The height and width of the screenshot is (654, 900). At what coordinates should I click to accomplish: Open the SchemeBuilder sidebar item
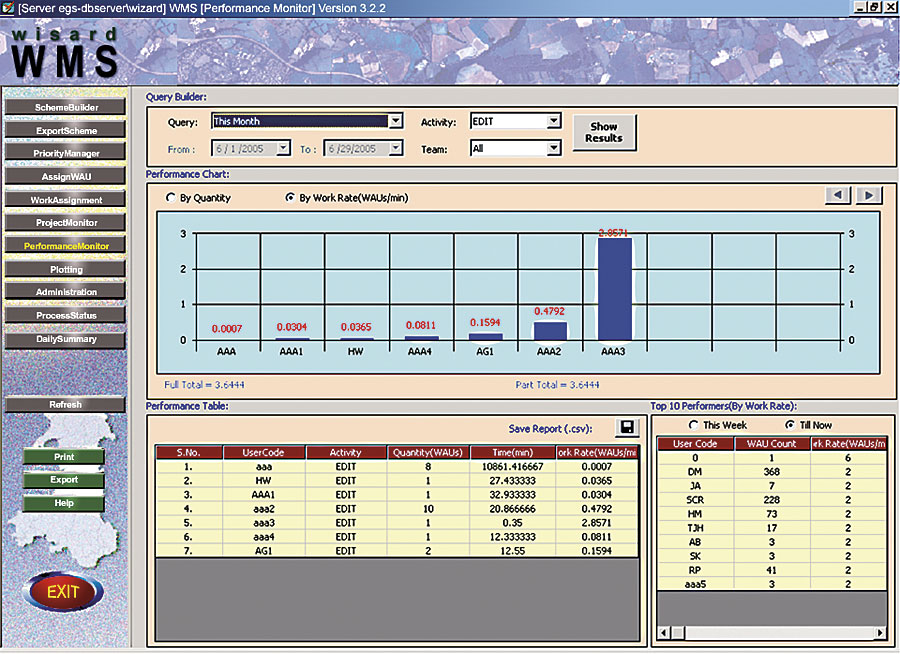point(66,107)
